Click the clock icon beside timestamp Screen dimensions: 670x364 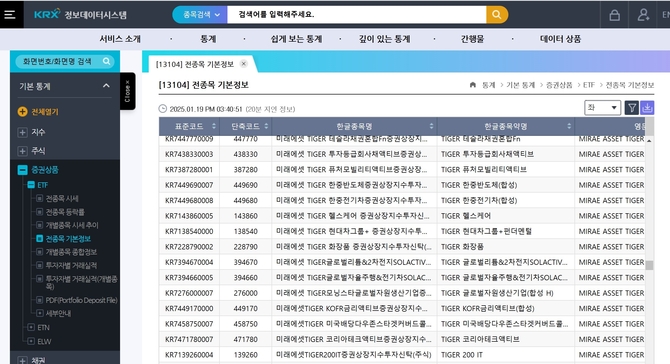coord(162,109)
